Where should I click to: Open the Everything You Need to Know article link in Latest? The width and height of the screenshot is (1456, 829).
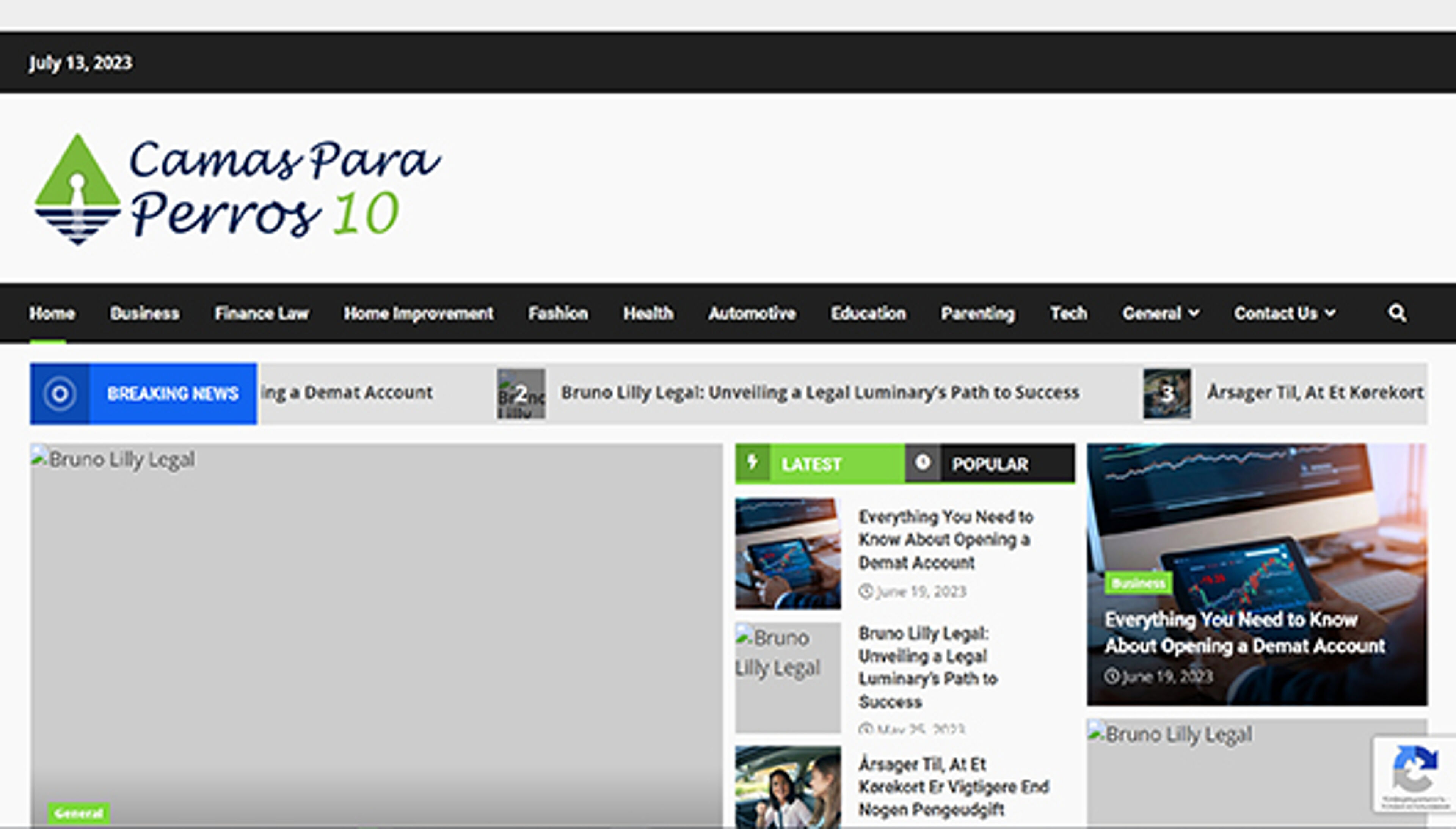(945, 539)
